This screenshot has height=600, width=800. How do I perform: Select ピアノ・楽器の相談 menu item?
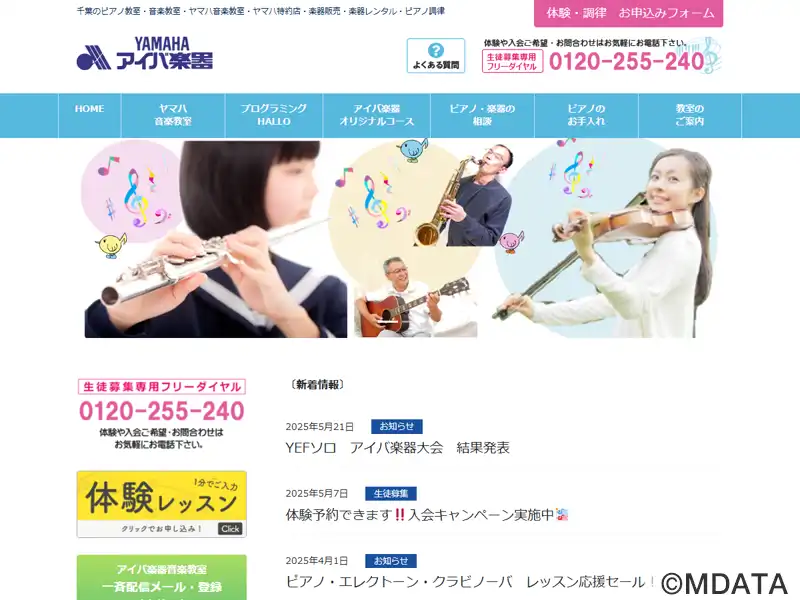click(x=482, y=115)
